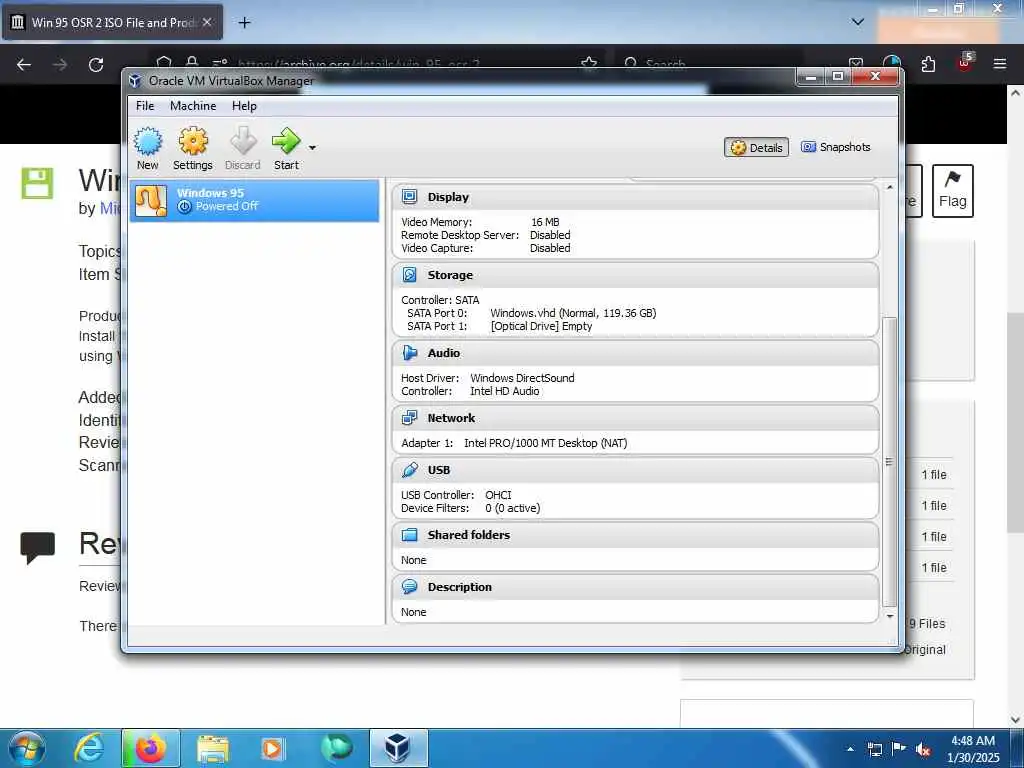The width and height of the screenshot is (1024, 768).
Task: Open the Settings gear in VirtualBox toolbar
Action: [x=193, y=149]
